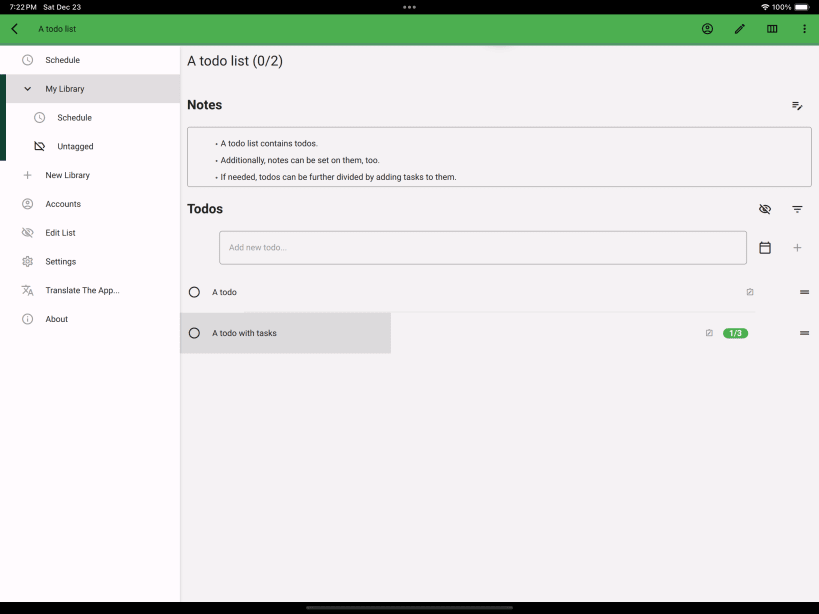
Task: Create a New Library
Action: coord(90,175)
